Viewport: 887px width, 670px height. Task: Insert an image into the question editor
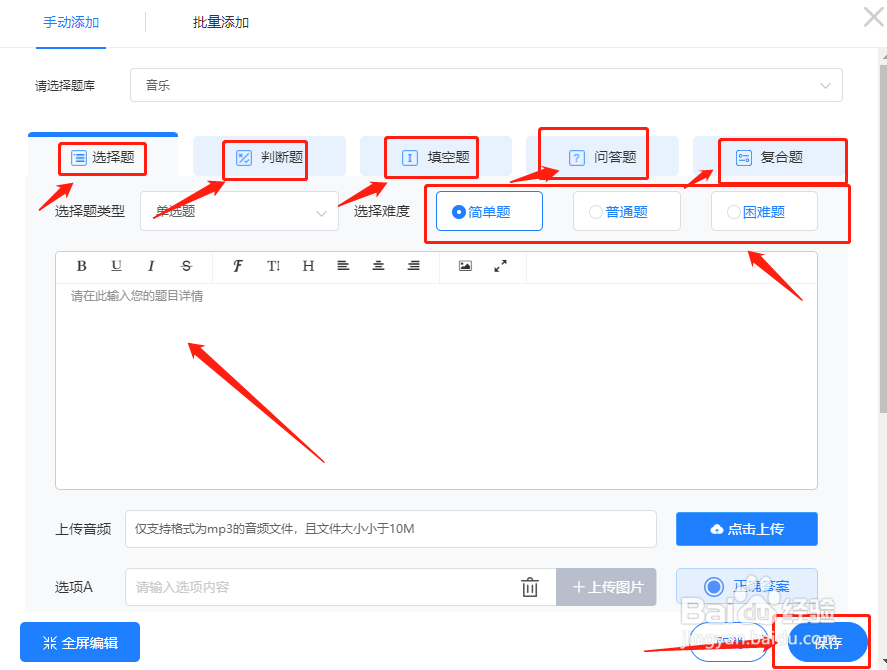point(466,266)
